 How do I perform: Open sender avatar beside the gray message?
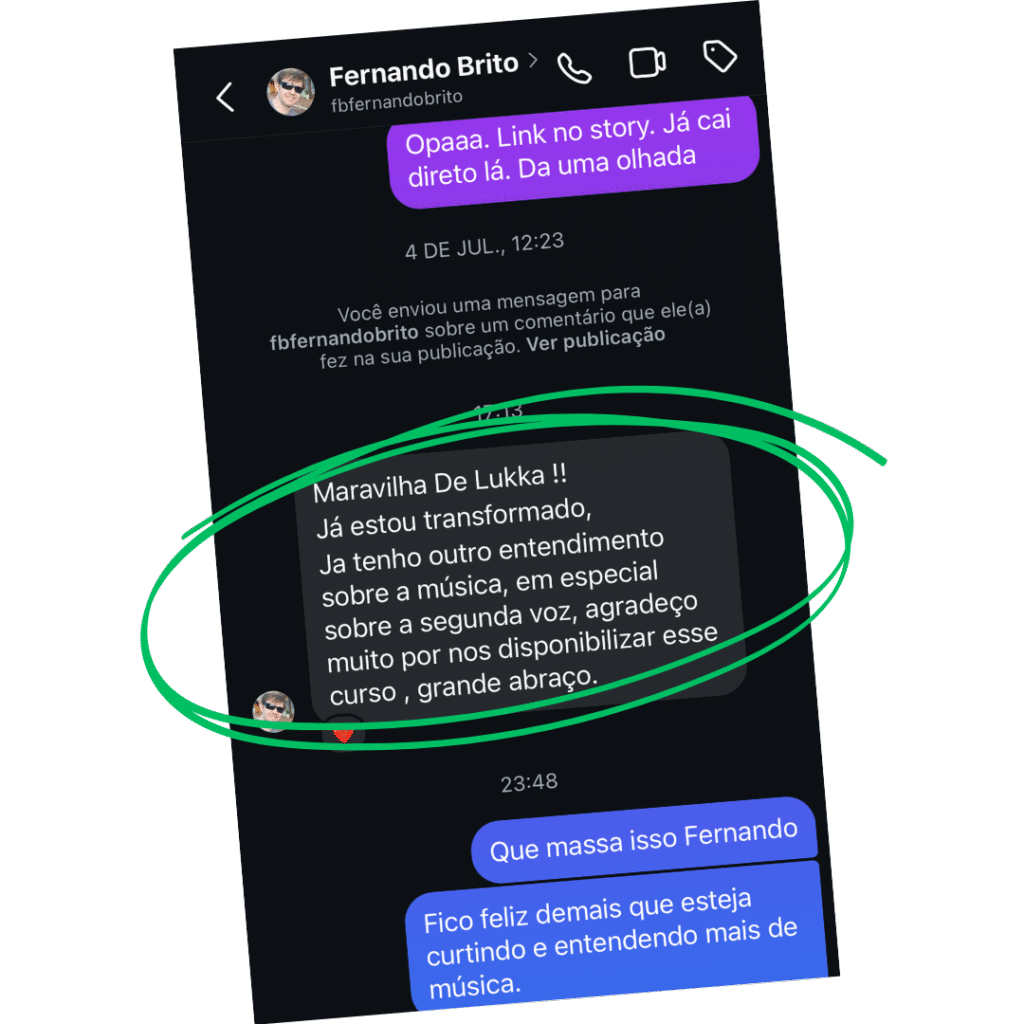274,711
